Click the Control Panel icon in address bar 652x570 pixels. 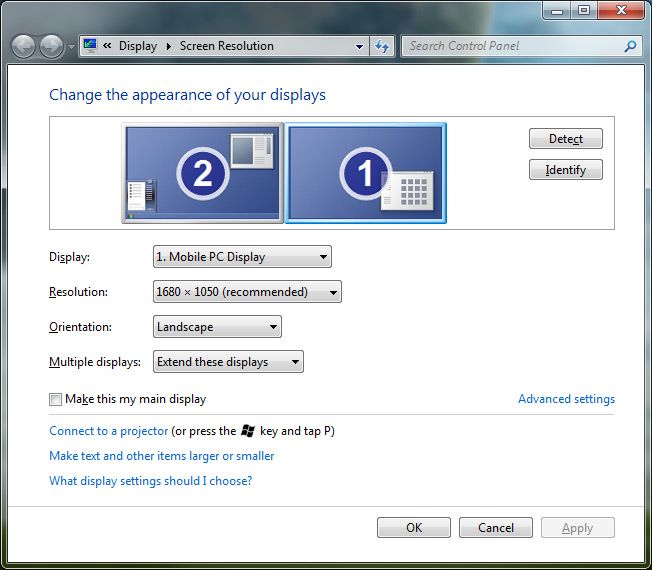click(x=90, y=45)
